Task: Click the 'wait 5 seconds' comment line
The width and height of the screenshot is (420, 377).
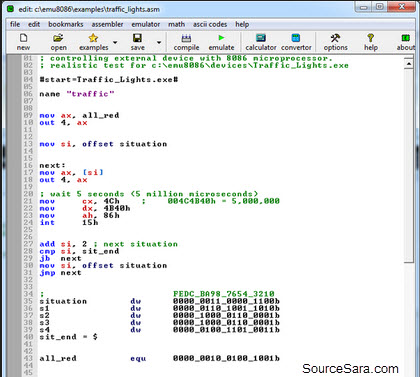Action: [x=149, y=194]
